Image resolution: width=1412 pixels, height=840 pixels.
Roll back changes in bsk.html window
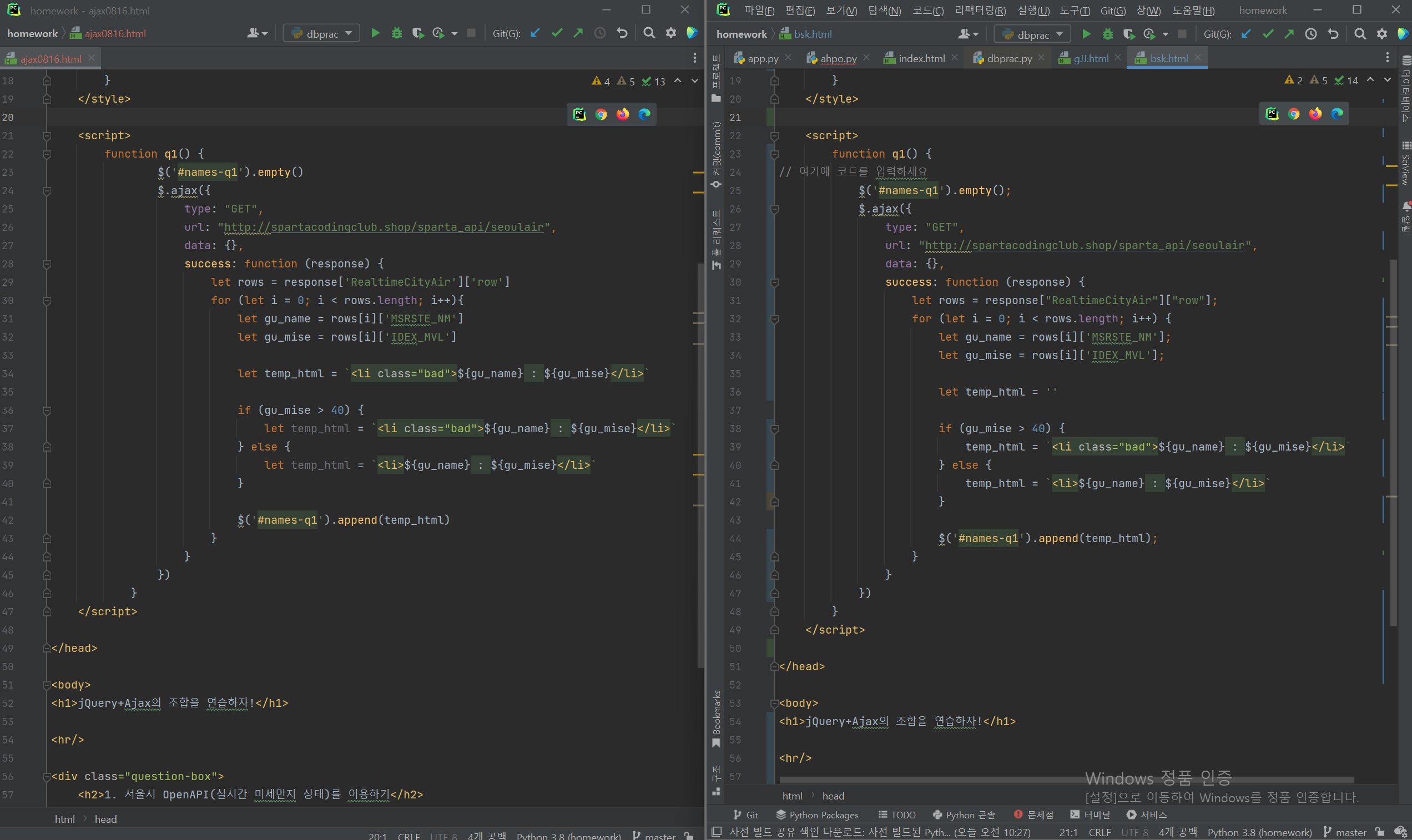1333,34
